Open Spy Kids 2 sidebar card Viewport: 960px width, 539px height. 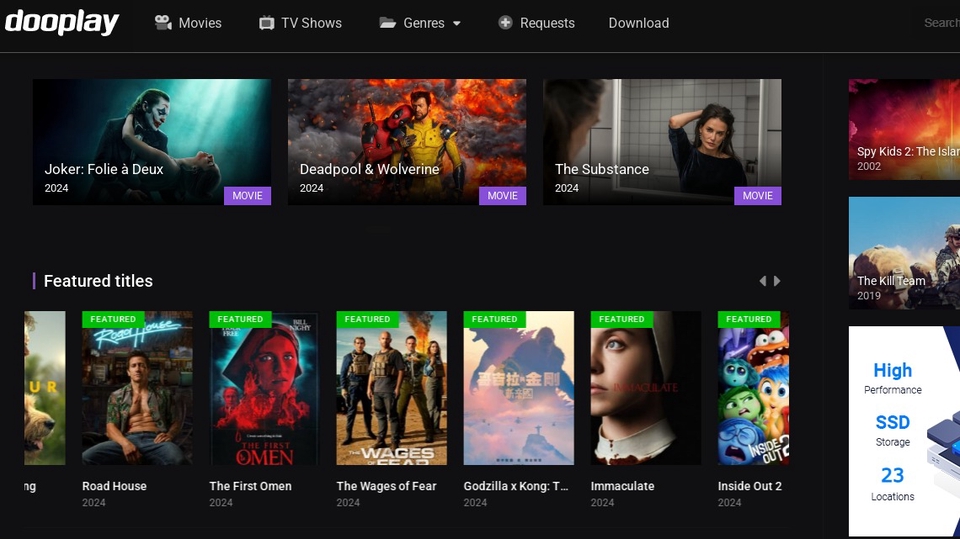904,129
